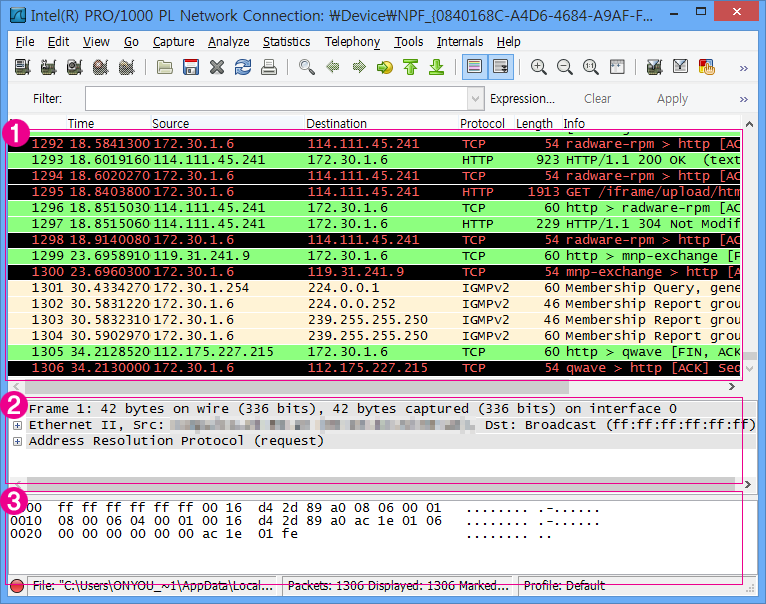Click the Expression... button
The height and width of the screenshot is (604, 766).
522,99
